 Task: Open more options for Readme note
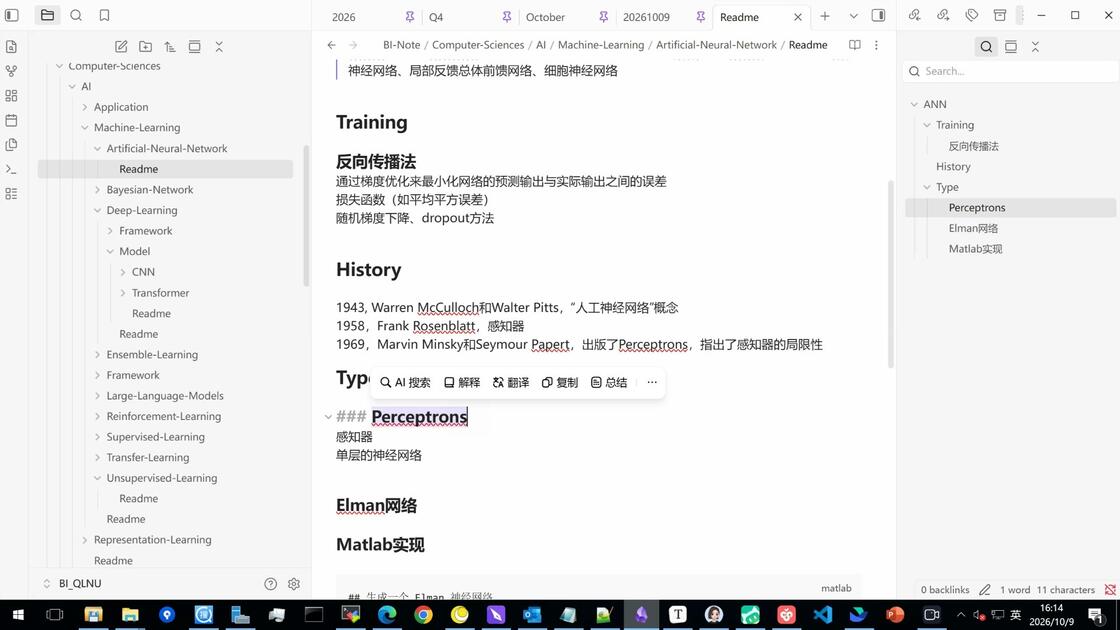pos(876,45)
